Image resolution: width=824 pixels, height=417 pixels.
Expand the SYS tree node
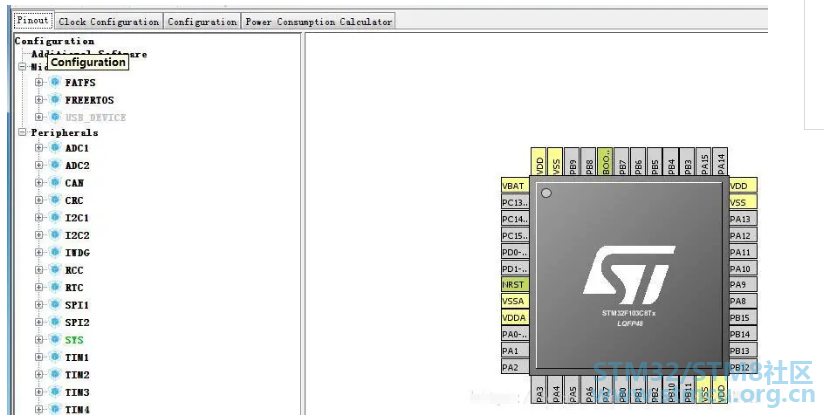pyautogui.click(x=39, y=339)
